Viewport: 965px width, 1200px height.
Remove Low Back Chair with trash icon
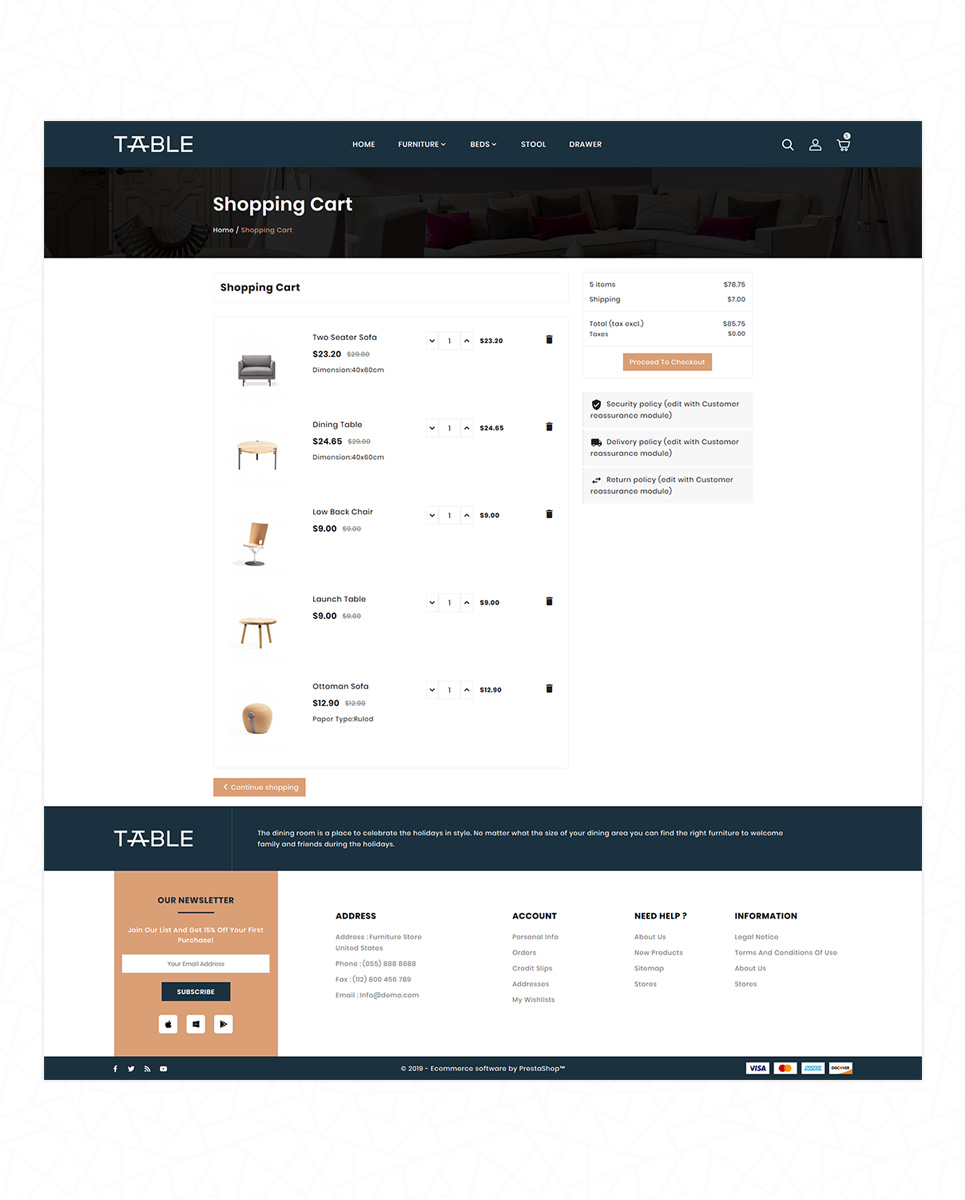549,514
